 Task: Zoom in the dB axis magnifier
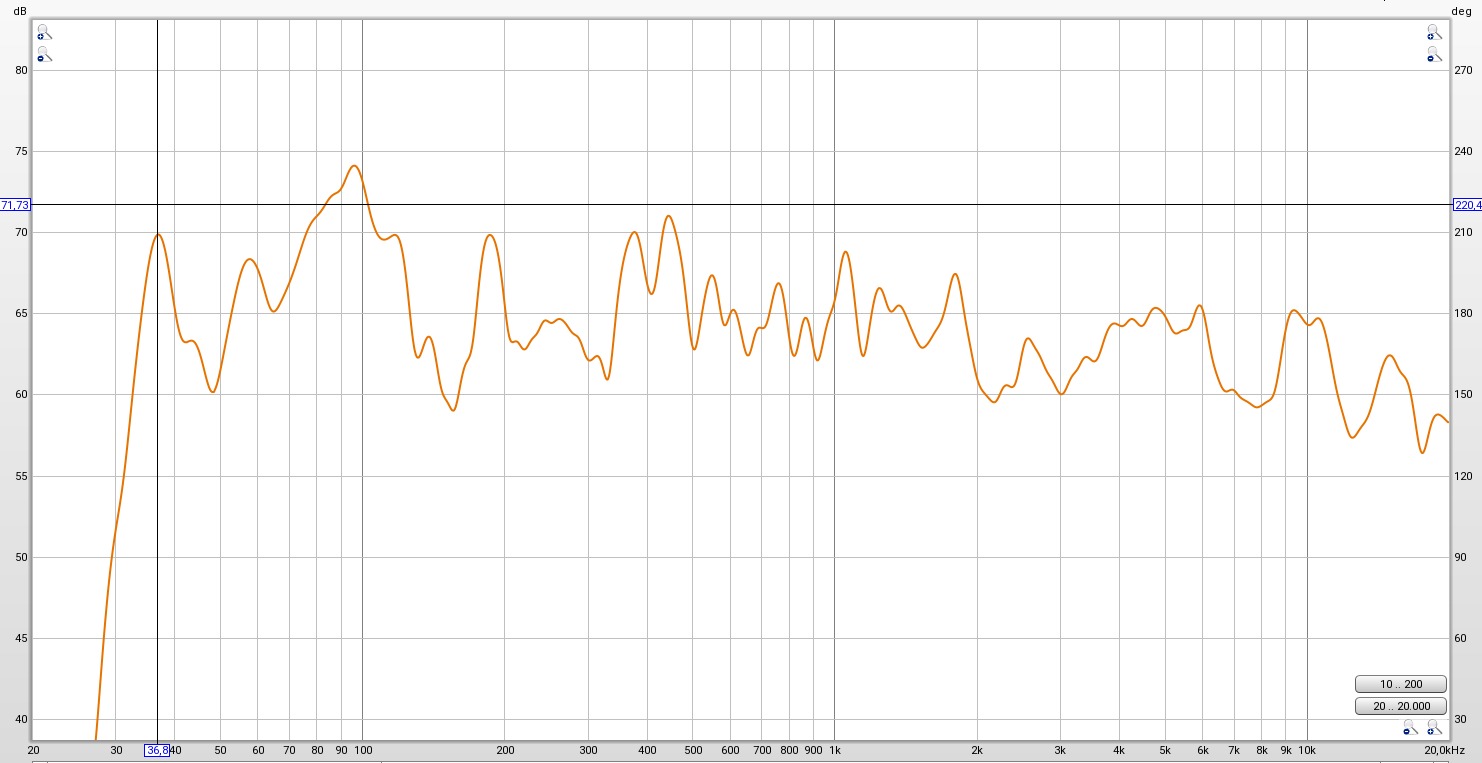[x=43, y=33]
